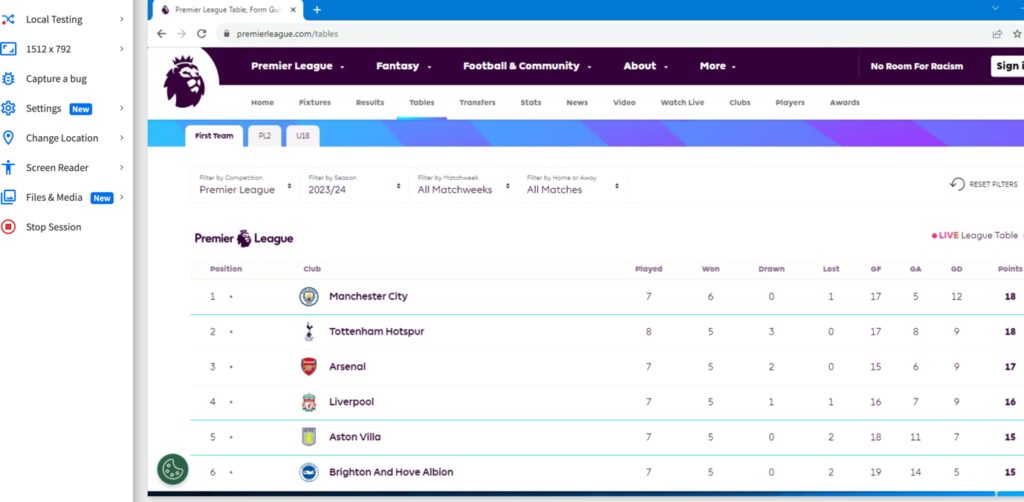This screenshot has width=1024, height=502.
Task: Click the Liverpool club badge
Action: [x=309, y=402]
